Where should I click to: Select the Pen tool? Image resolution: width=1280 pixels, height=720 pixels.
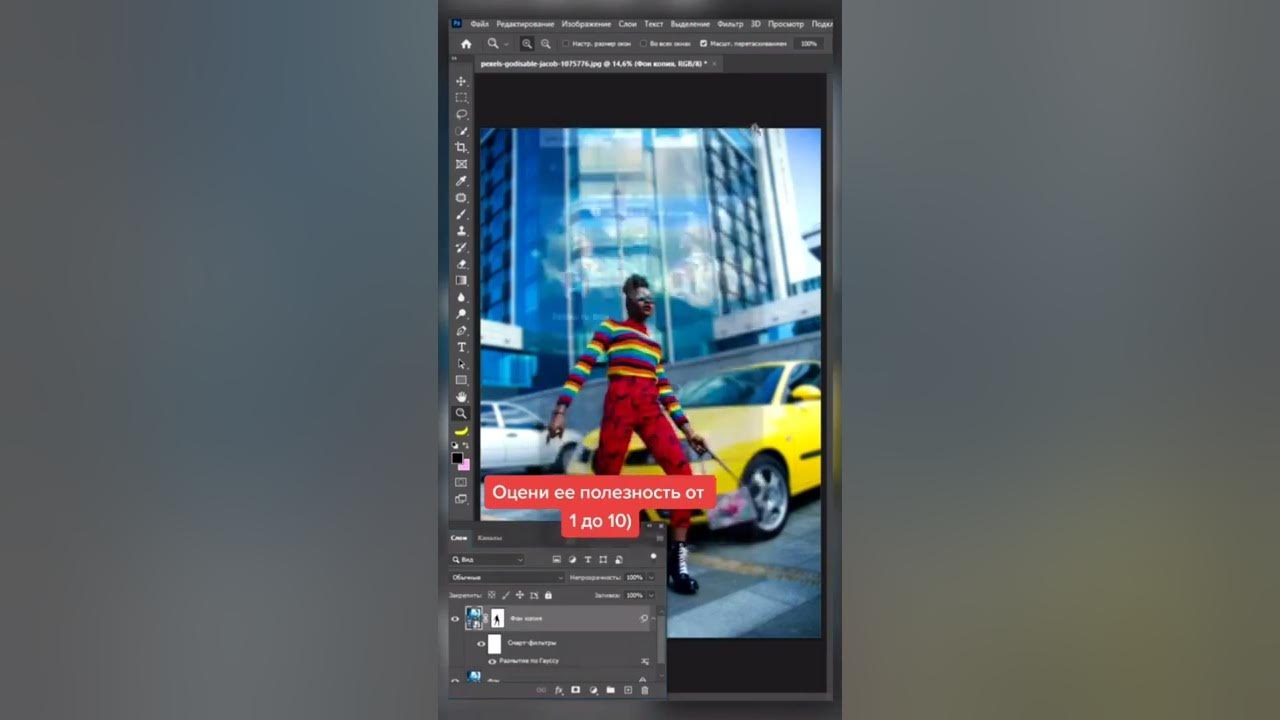[x=461, y=329]
